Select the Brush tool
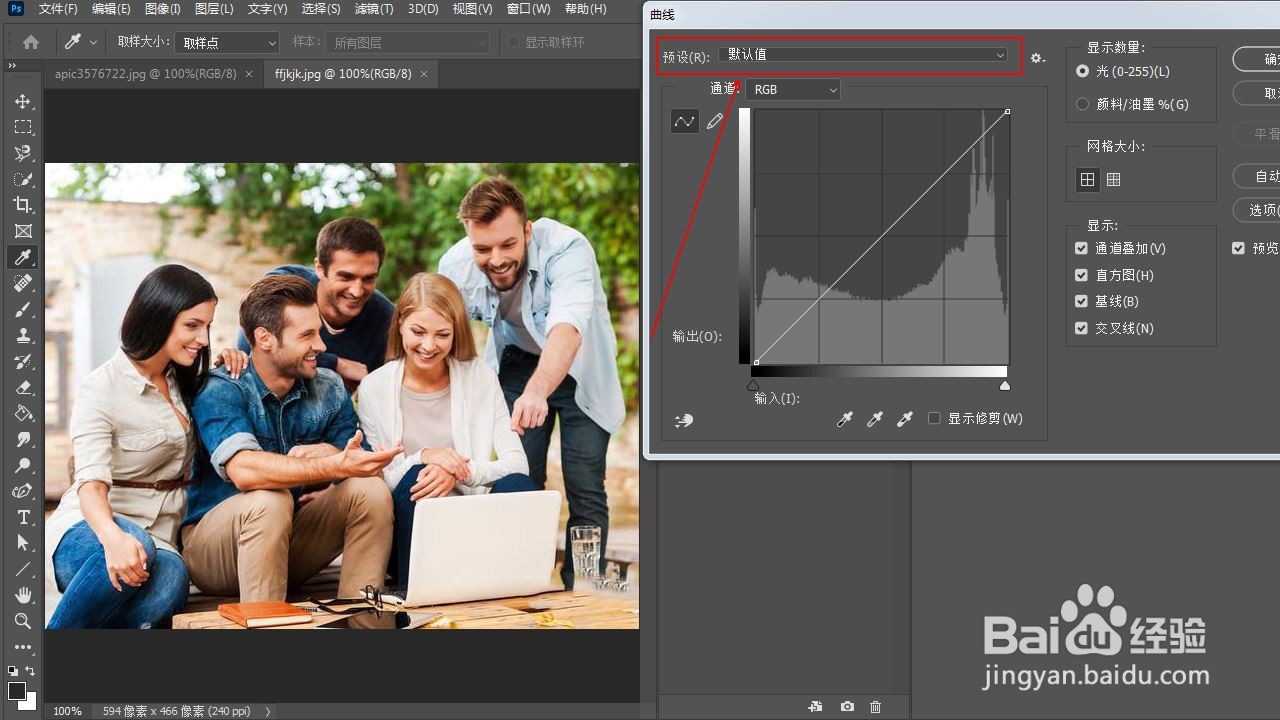This screenshot has width=1280, height=720. point(22,309)
